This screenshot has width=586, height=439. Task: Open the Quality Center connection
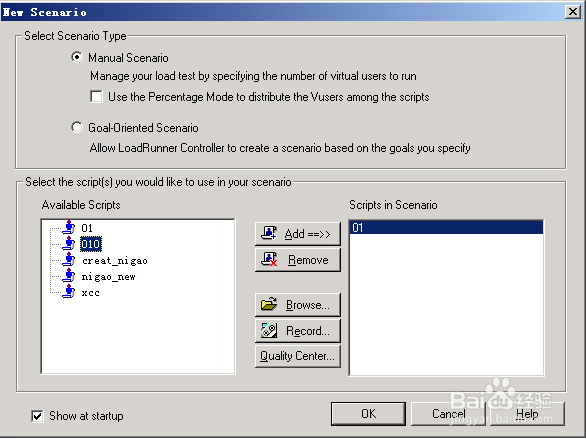pyautogui.click(x=298, y=356)
